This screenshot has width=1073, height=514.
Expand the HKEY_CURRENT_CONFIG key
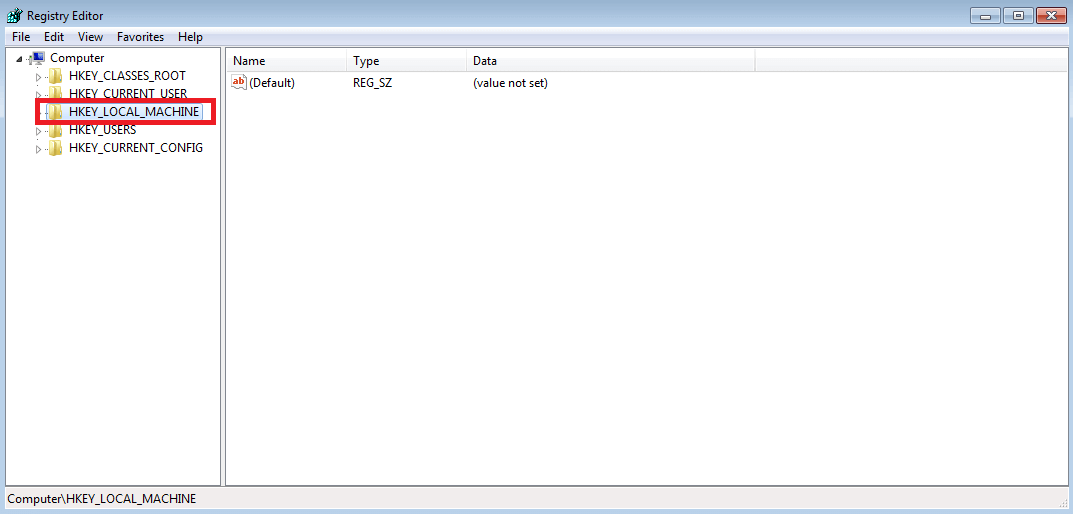pyautogui.click(x=38, y=149)
